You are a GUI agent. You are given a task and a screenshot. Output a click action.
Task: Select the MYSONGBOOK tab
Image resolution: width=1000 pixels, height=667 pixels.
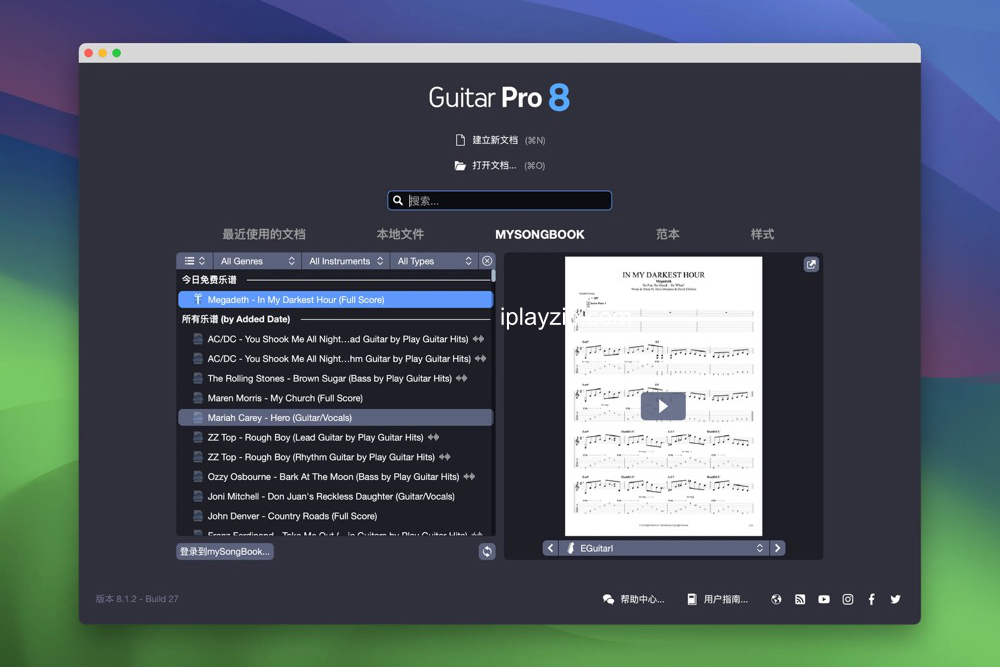point(540,235)
